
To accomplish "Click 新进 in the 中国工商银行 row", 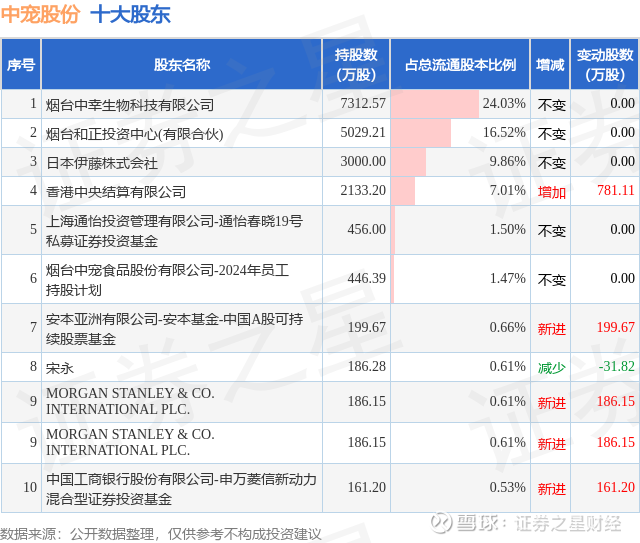I will (551, 489).
